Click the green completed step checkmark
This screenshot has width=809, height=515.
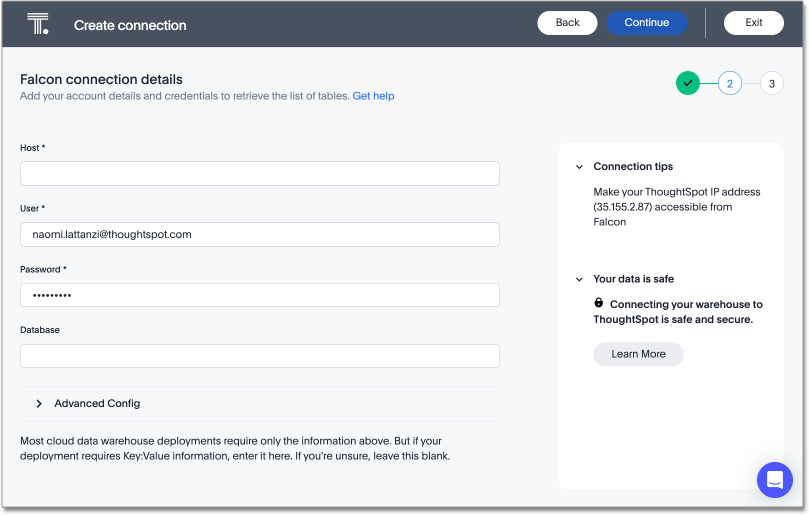click(687, 83)
